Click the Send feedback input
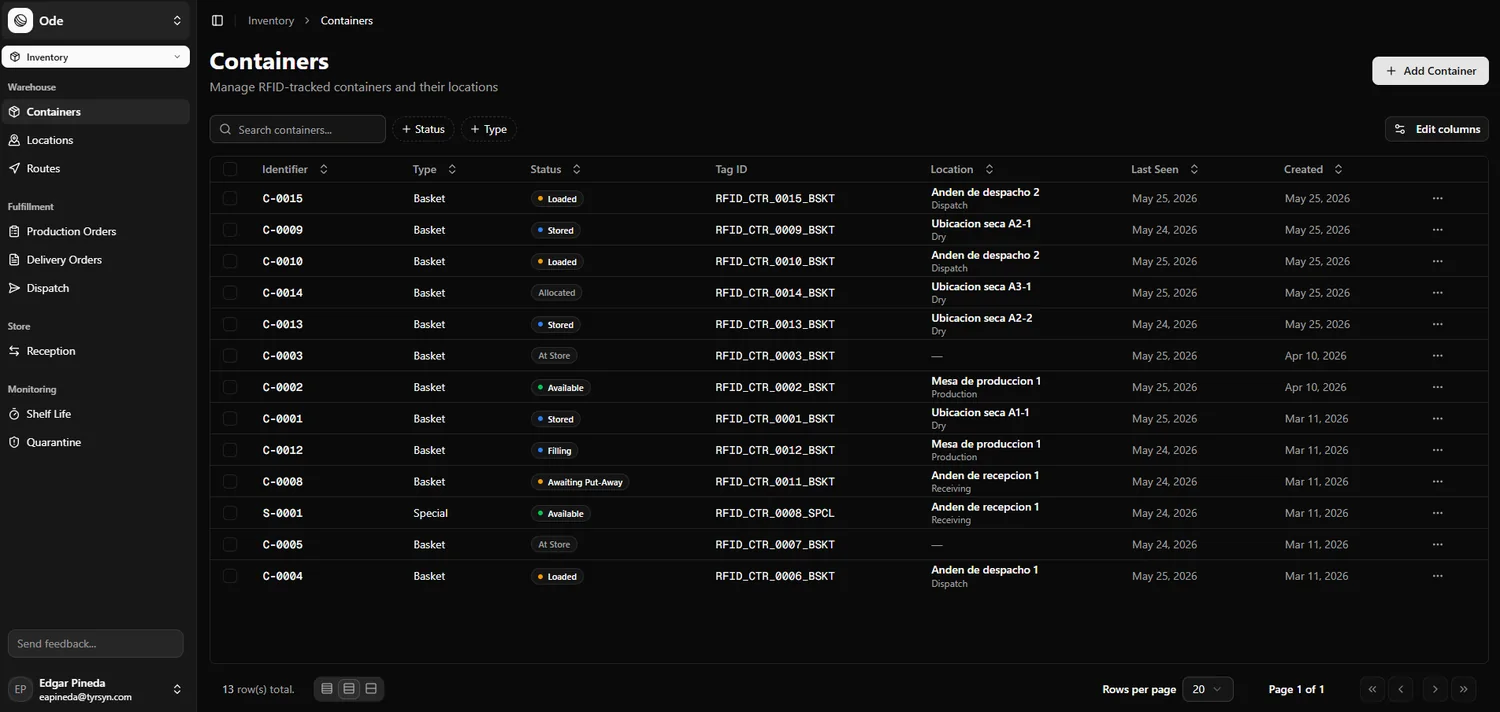 pyautogui.click(x=95, y=644)
